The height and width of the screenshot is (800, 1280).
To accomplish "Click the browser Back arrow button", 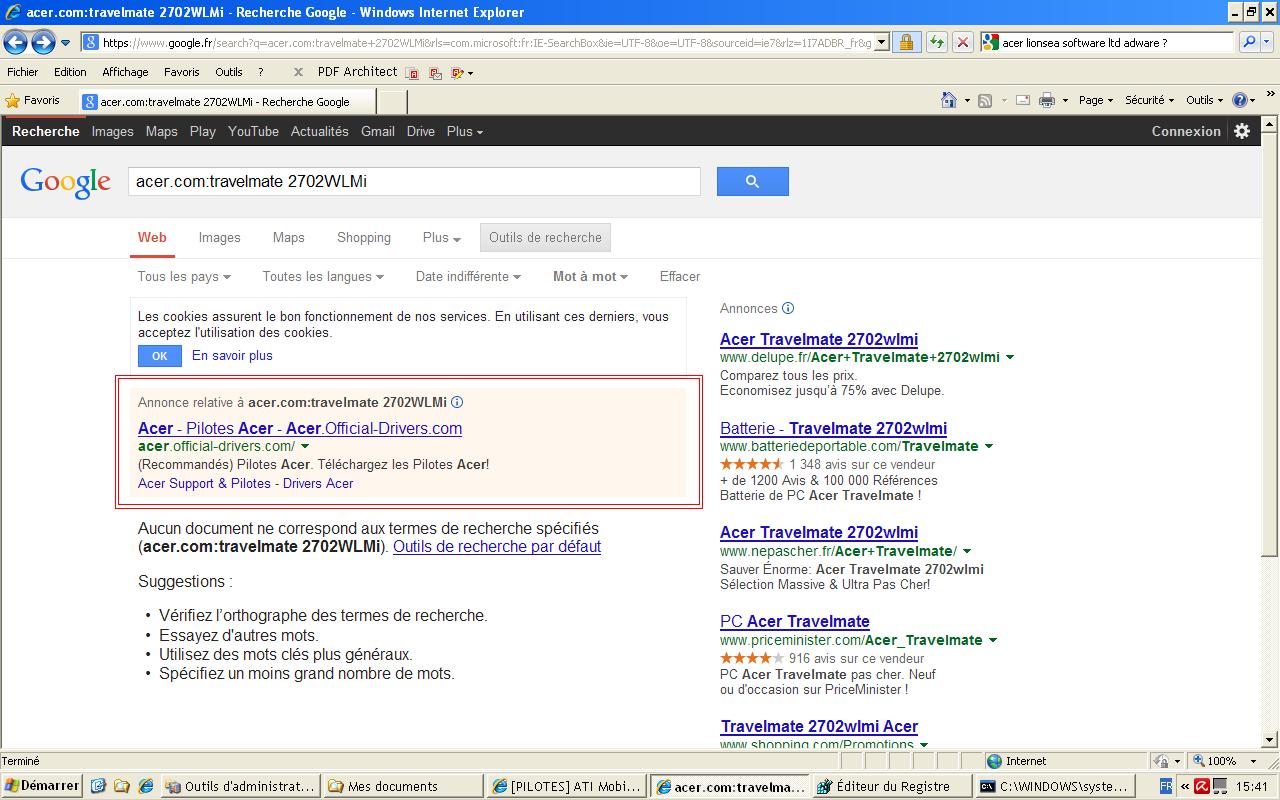I will pyautogui.click(x=15, y=42).
